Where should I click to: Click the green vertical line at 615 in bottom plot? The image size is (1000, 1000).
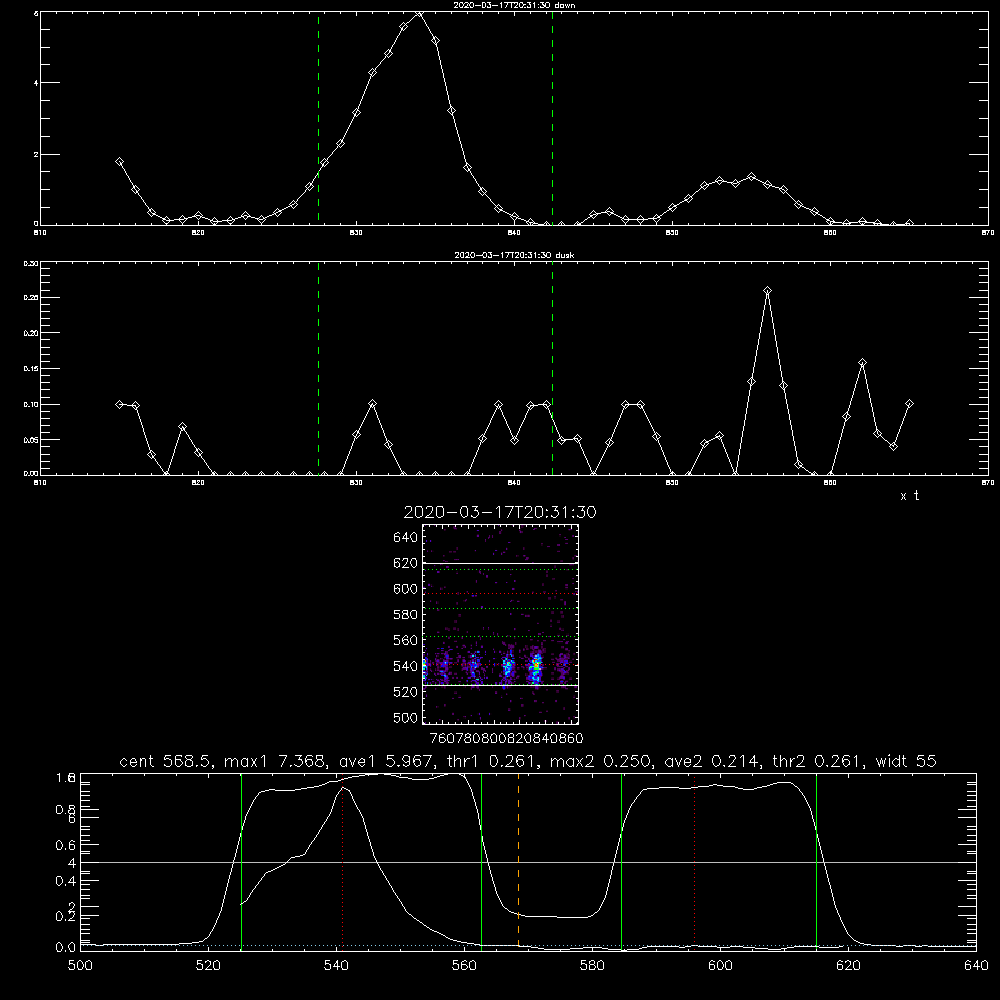click(x=816, y=861)
